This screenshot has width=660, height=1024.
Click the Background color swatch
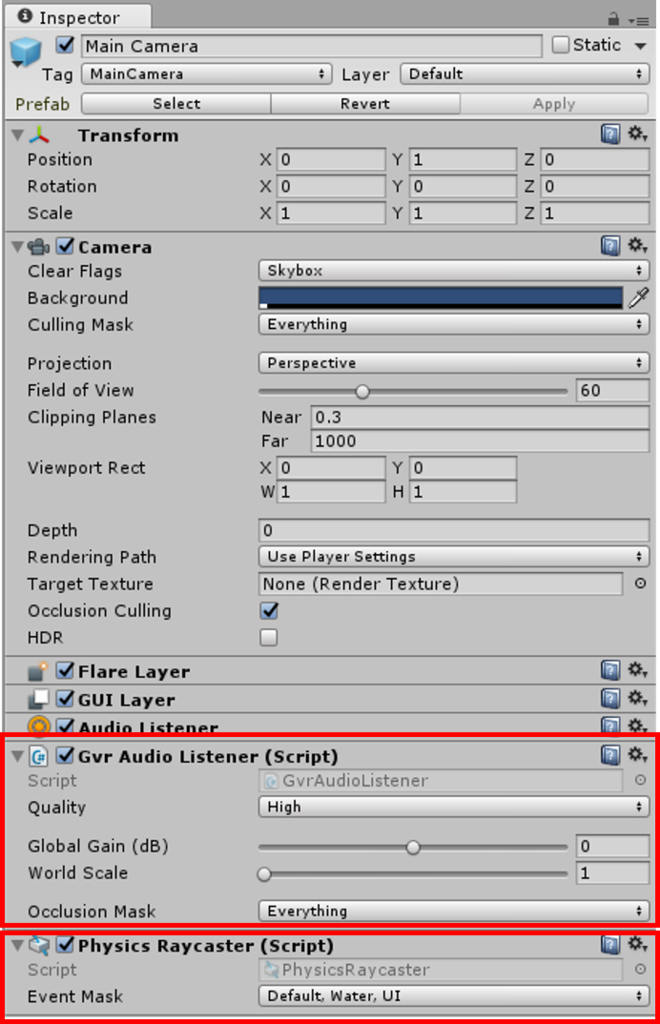(x=441, y=298)
